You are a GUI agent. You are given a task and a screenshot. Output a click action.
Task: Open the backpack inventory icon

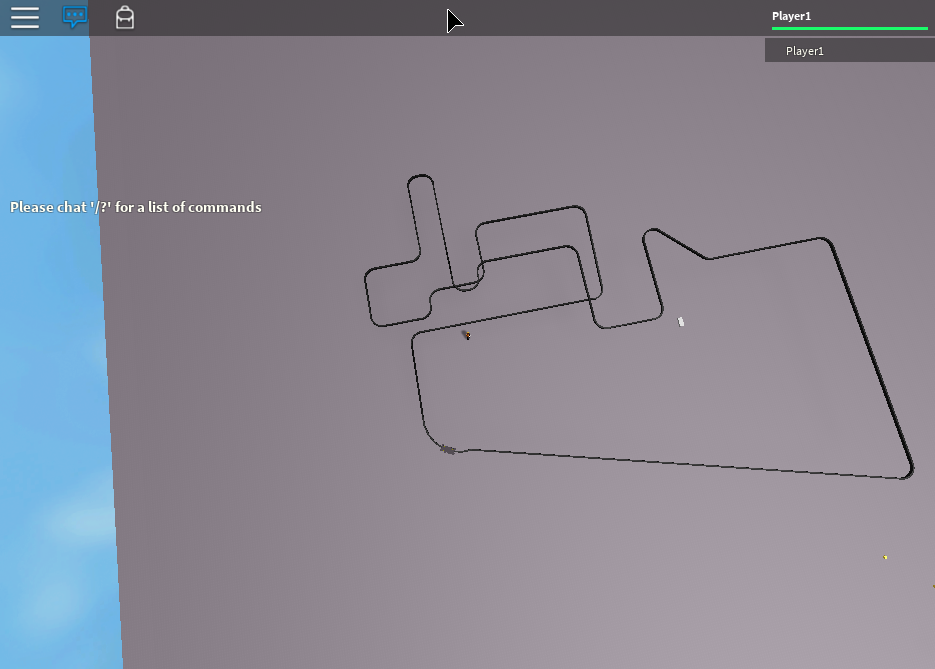coord(125,17)
